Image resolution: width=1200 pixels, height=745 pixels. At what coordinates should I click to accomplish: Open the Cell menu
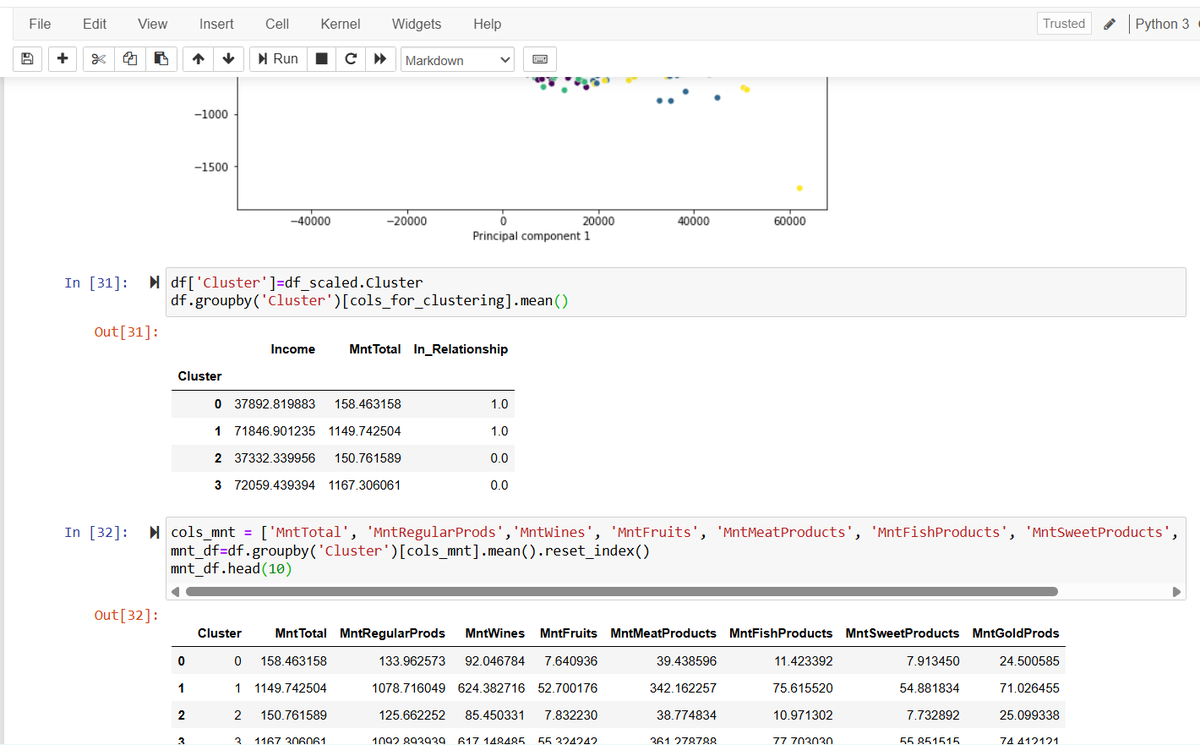(277, 24)
